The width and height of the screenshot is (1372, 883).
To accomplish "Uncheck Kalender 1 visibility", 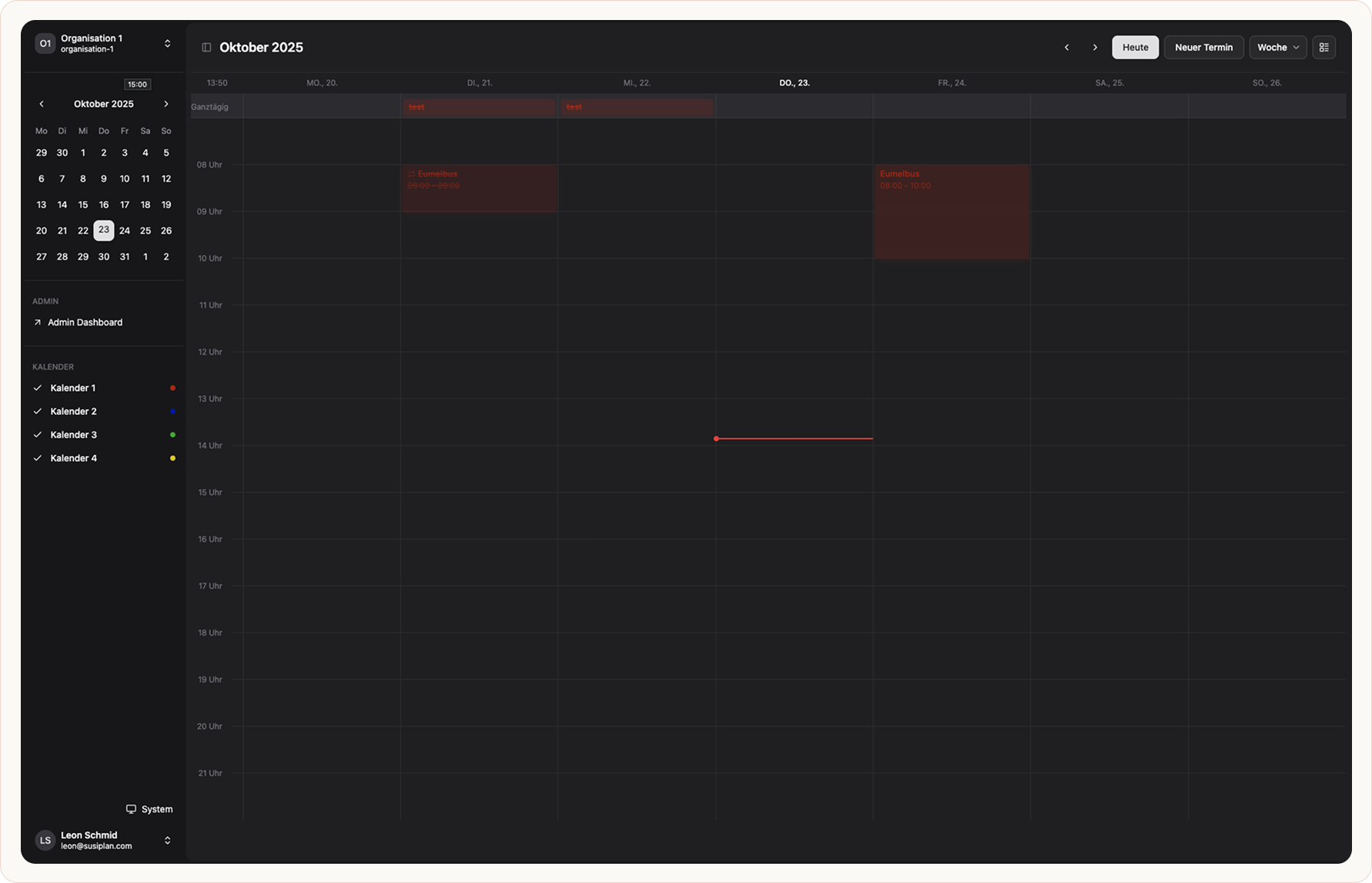I will 38,388.
